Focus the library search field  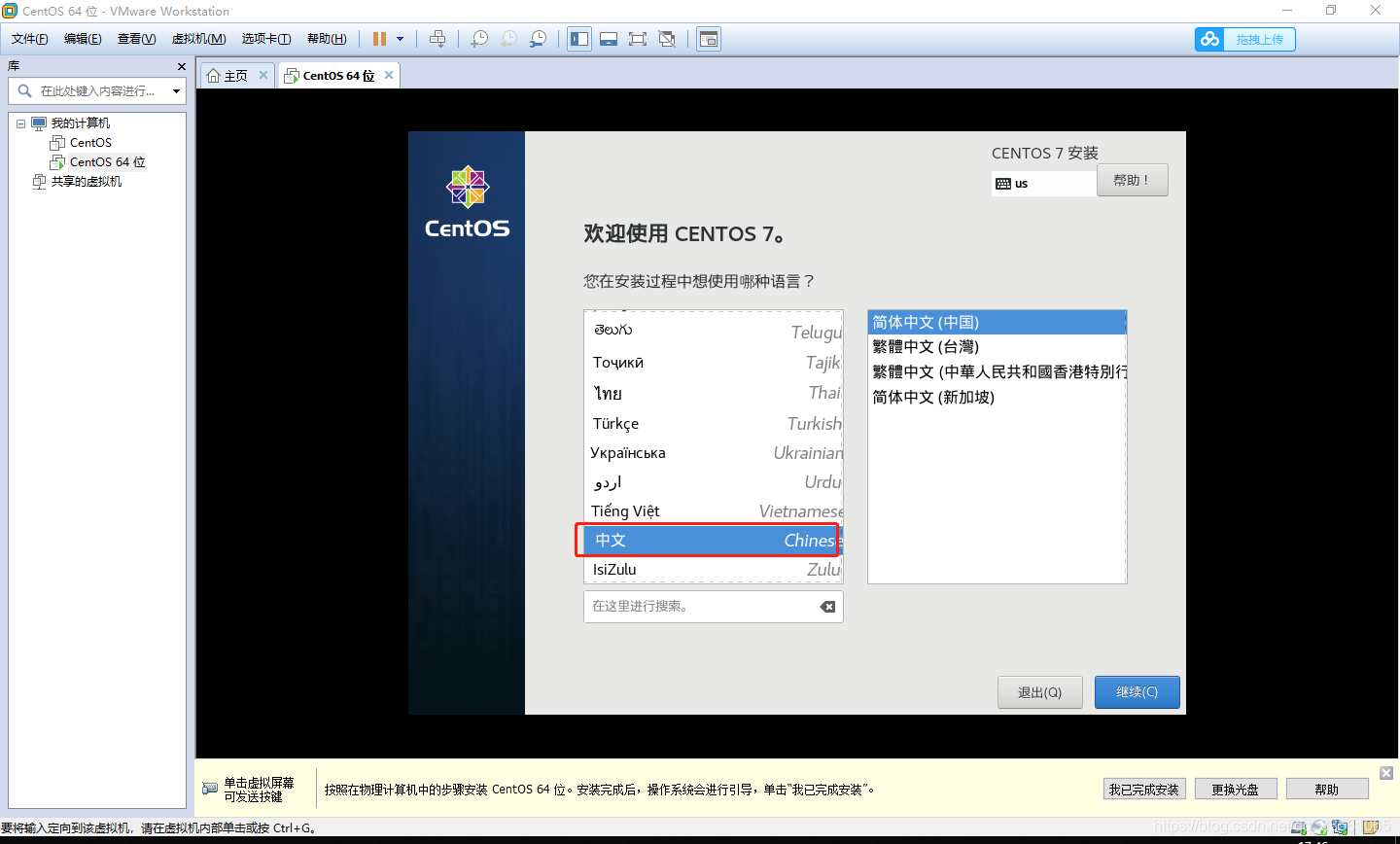[95, 91]
